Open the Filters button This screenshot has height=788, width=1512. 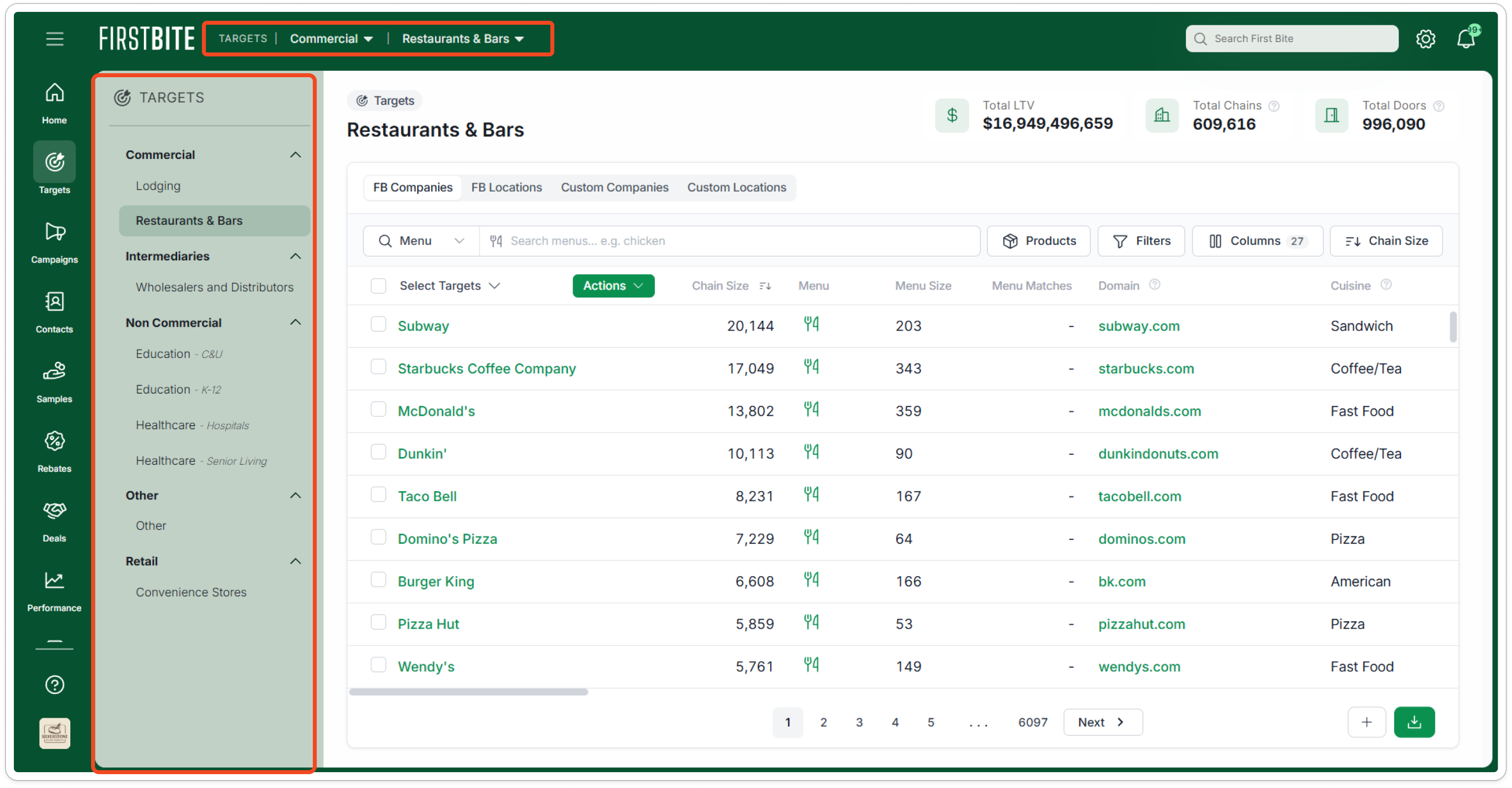pyautogui.click(x=1140, y=242)
